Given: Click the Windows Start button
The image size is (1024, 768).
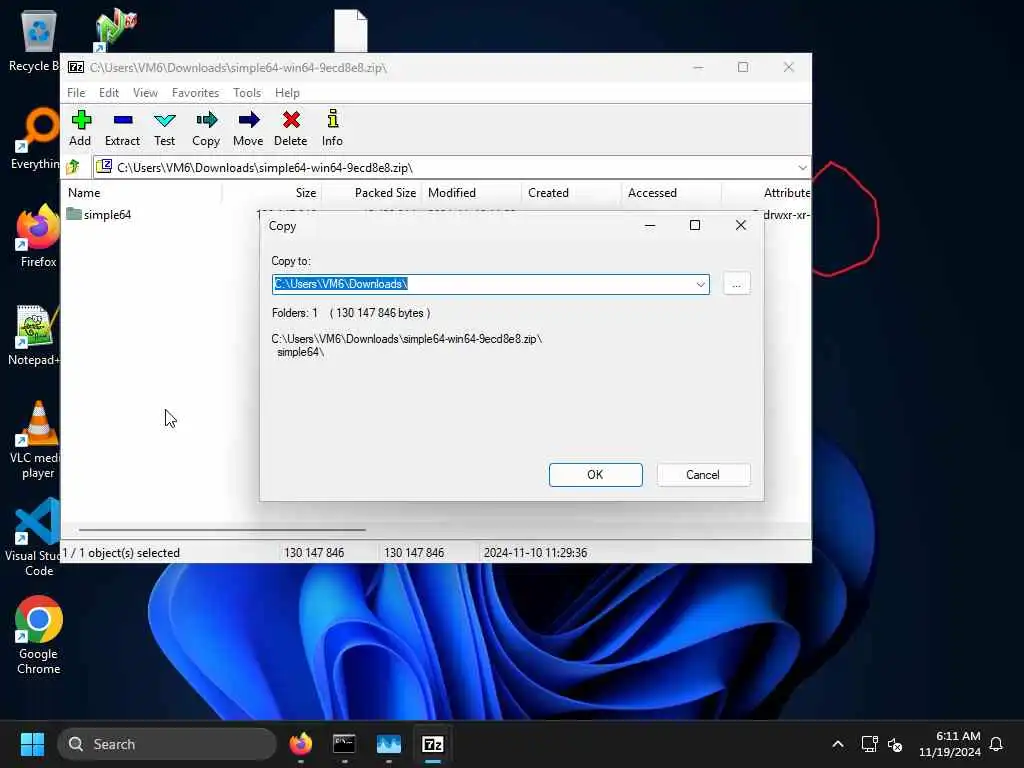Looking at the screenshot, I should tap(32, 744).
